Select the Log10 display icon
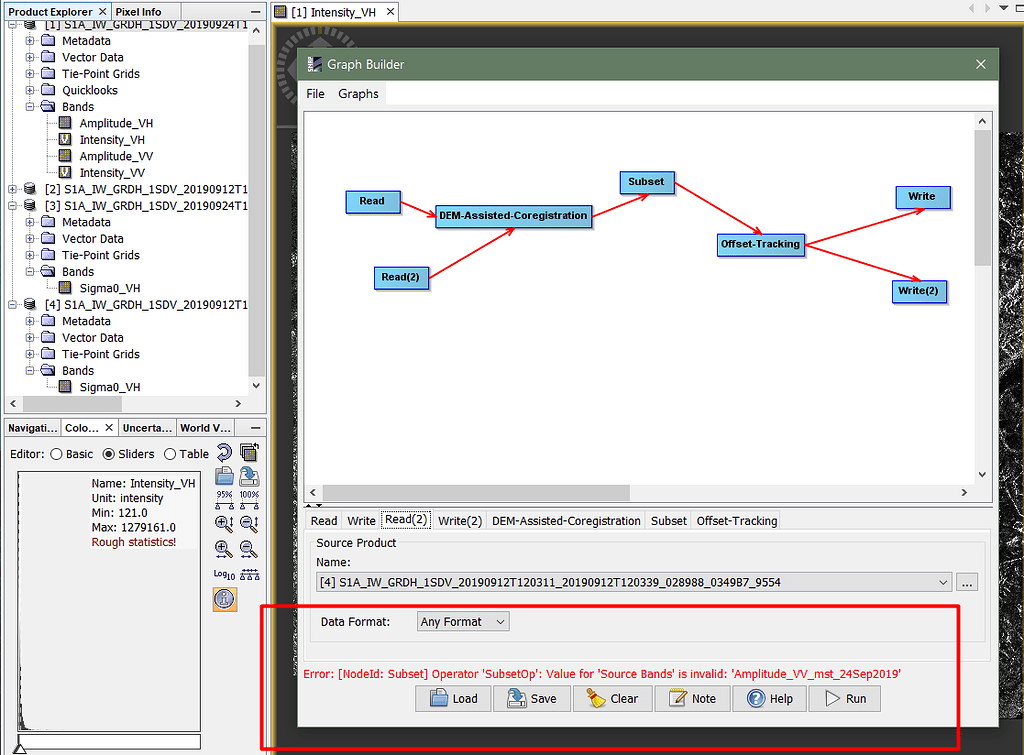1024x755 pixels. tap(223, 572)
